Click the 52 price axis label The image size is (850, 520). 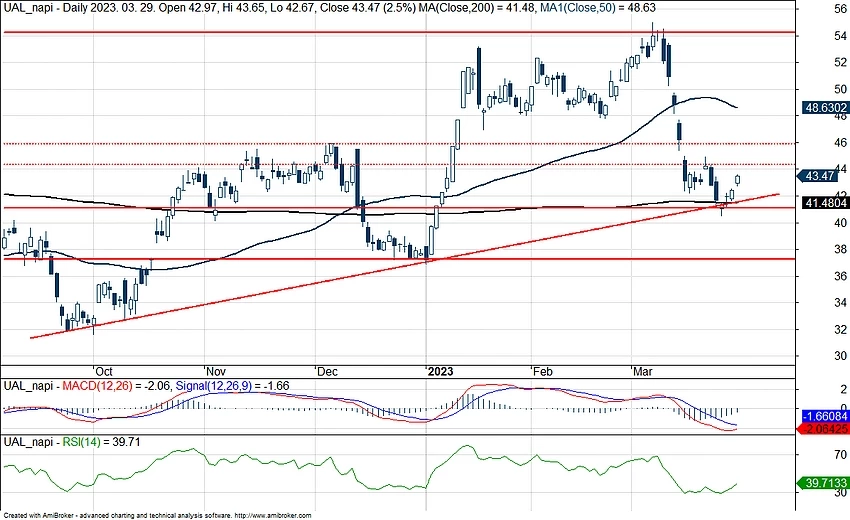840,62
